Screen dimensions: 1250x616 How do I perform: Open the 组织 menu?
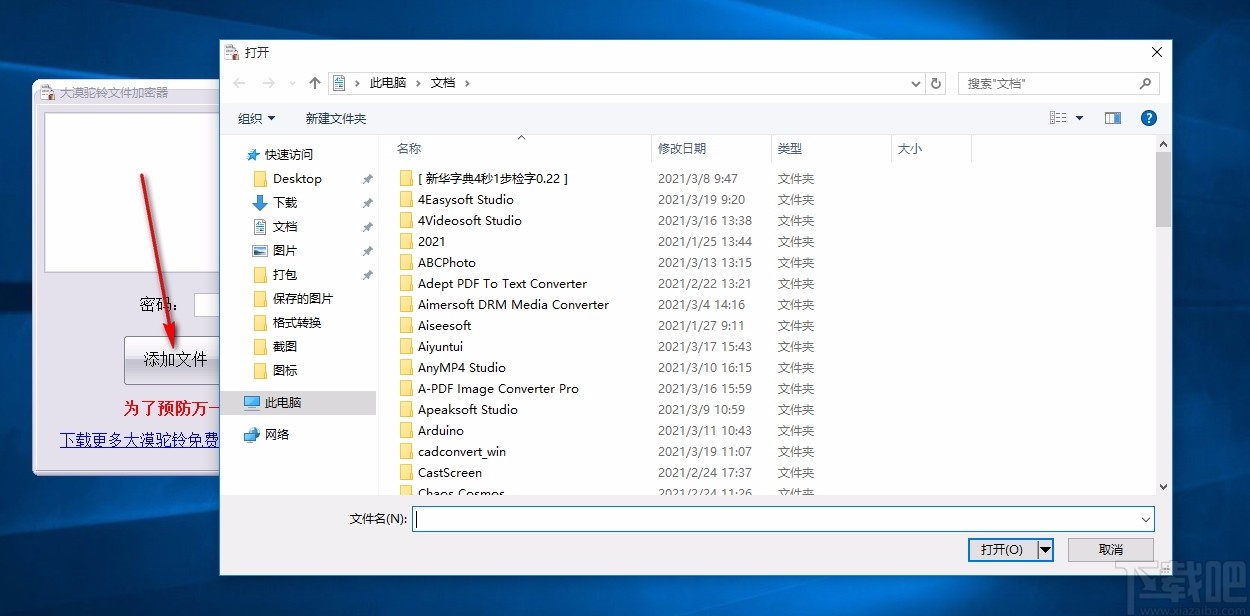tap(256, 118)
